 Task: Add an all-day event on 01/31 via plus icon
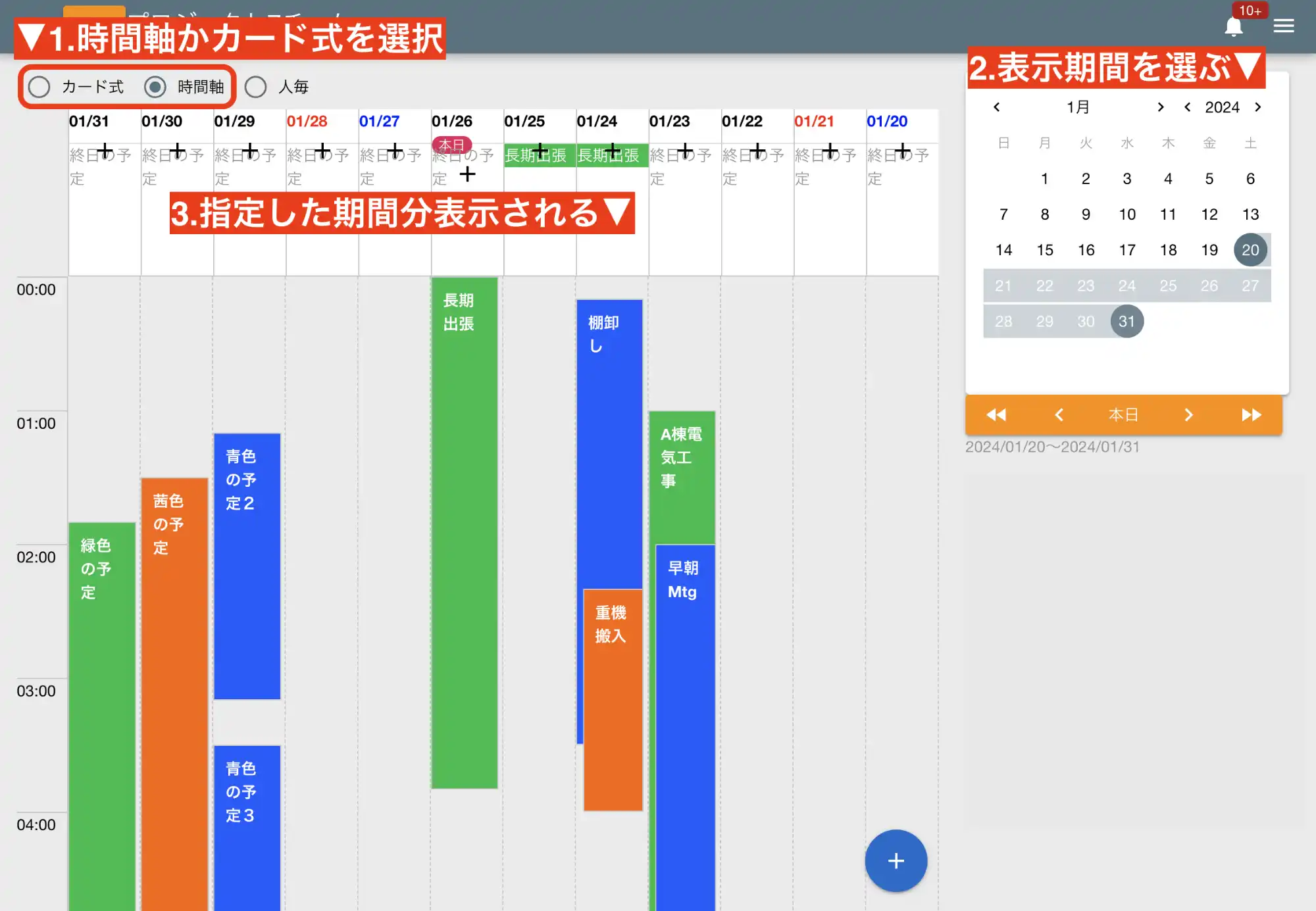tap(105, 149)
